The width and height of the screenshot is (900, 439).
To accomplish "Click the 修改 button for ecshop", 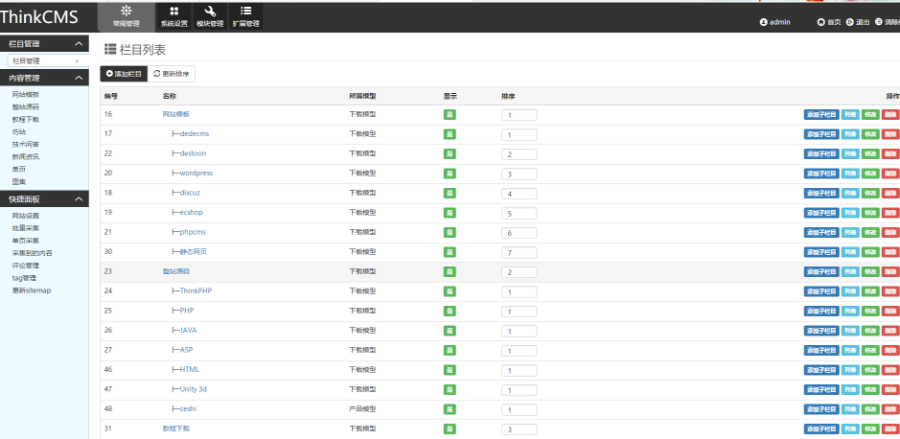I will click(870, 213).
